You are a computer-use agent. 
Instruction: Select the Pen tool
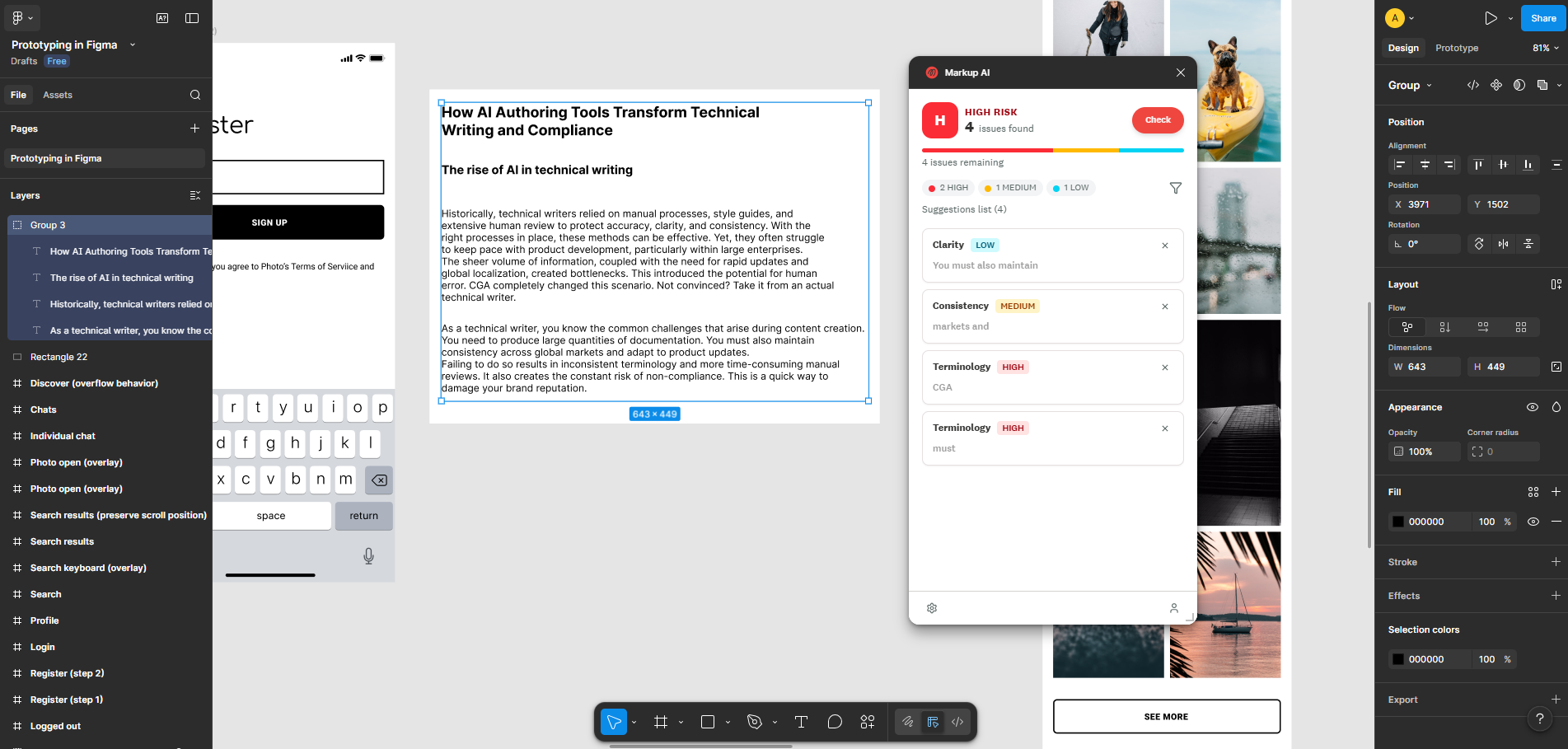[x=755, y=722]
